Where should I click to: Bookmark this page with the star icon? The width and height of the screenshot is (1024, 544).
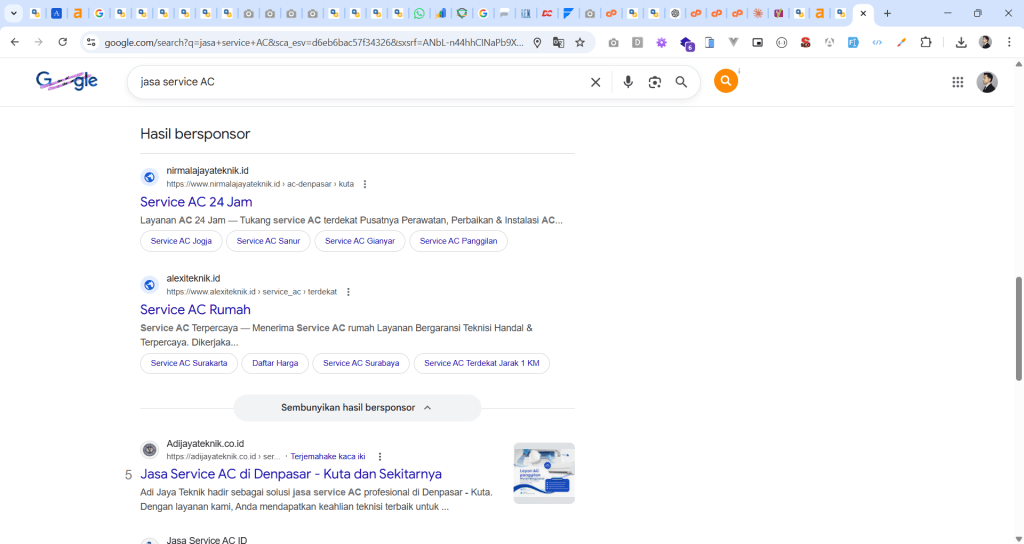(x=580, y=43)
